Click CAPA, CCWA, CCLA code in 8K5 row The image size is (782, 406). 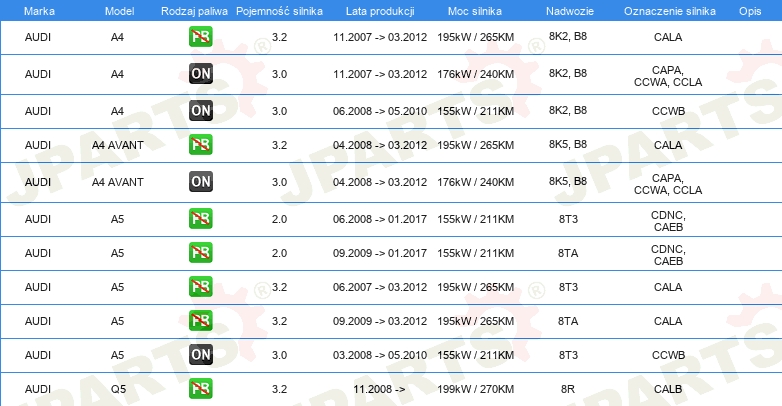point(668,184)
